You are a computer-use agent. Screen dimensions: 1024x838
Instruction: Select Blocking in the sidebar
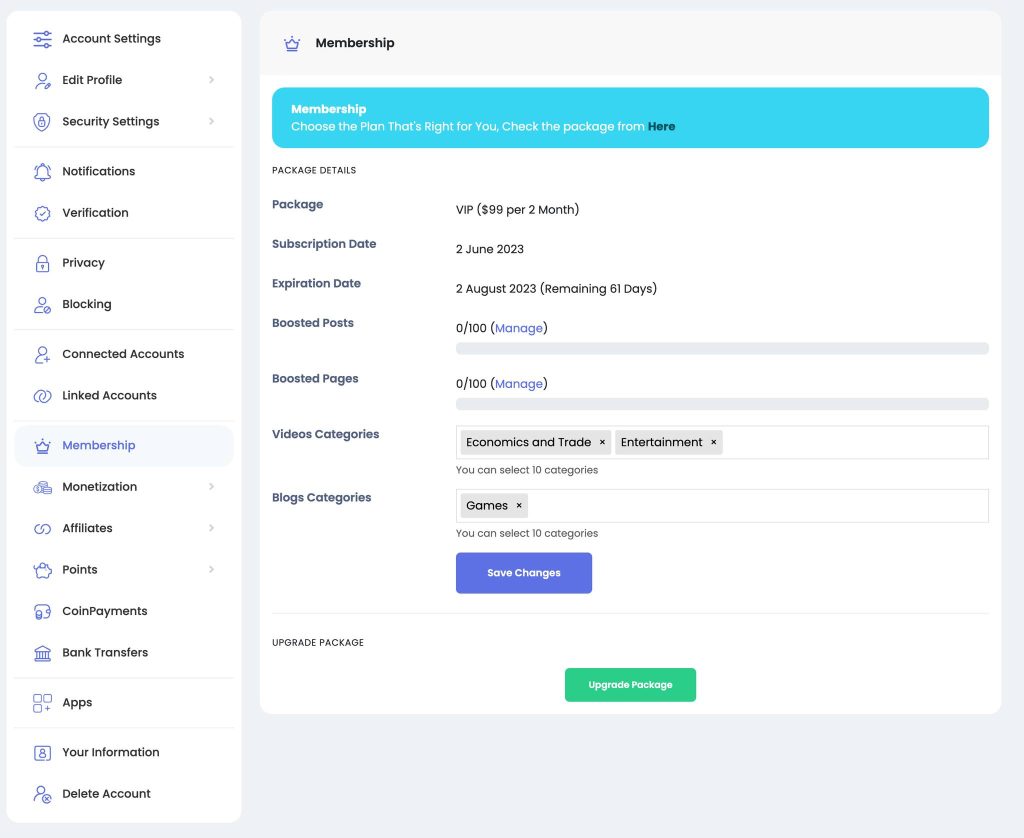pyautogui.click(x=123, y=304)
